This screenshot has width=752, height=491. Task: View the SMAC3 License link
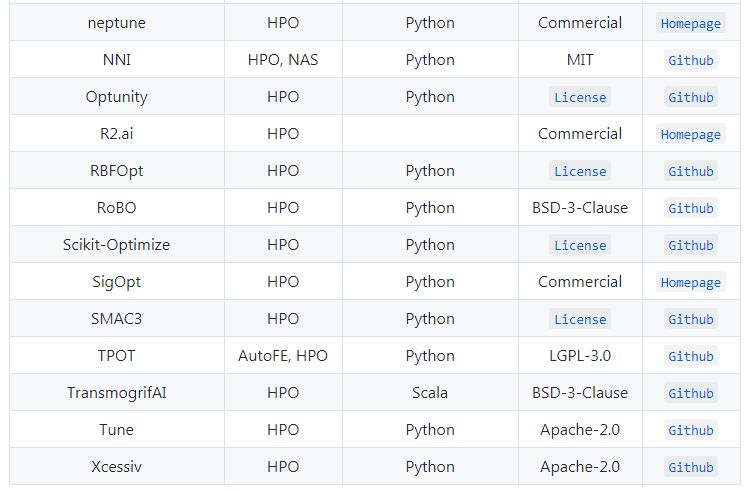[580, 319]
